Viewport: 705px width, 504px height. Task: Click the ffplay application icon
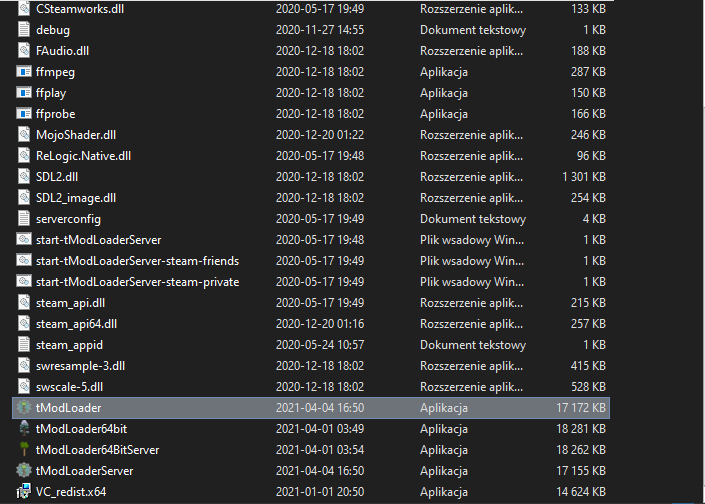24,93
